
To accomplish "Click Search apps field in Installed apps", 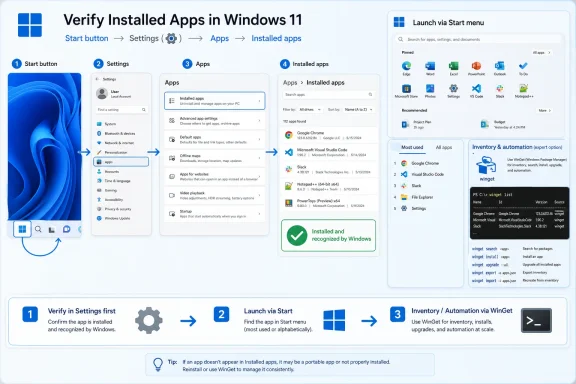I will coord(329,95).
